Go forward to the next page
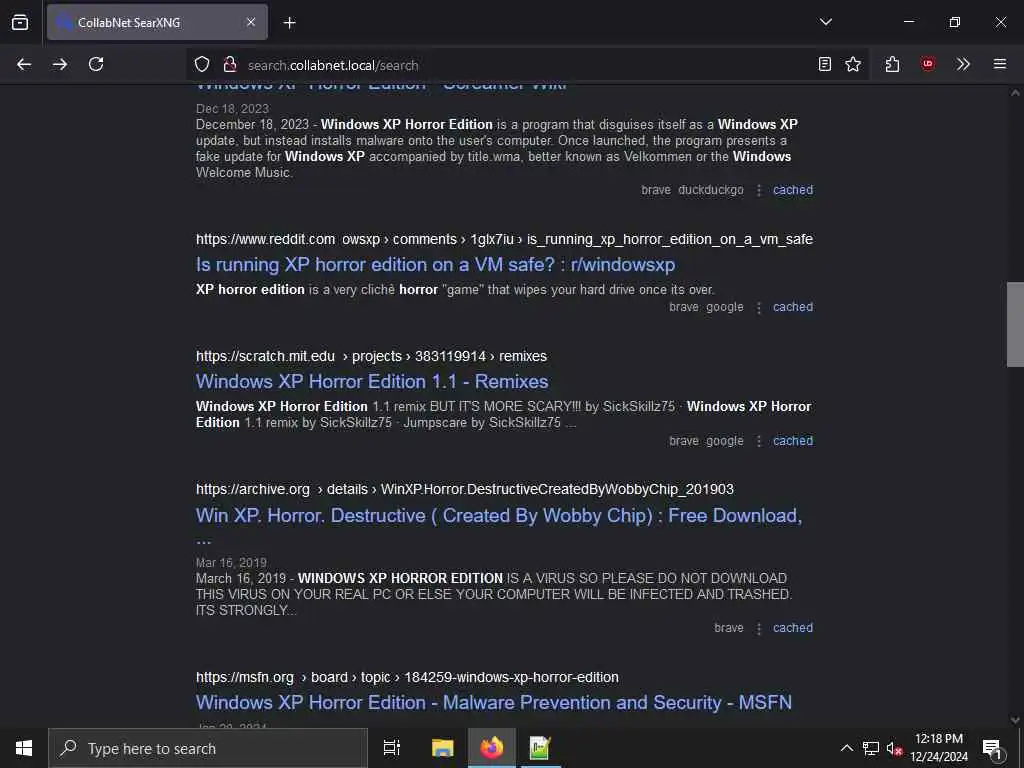 coord(60,64)
